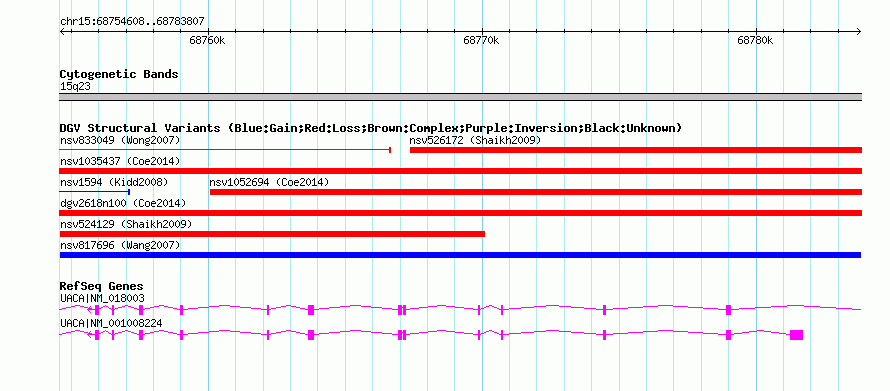Screen dimensions: 890x391
Task: Open variant label nsv833049 (Wong2007)
Action: tap(120, 140)
